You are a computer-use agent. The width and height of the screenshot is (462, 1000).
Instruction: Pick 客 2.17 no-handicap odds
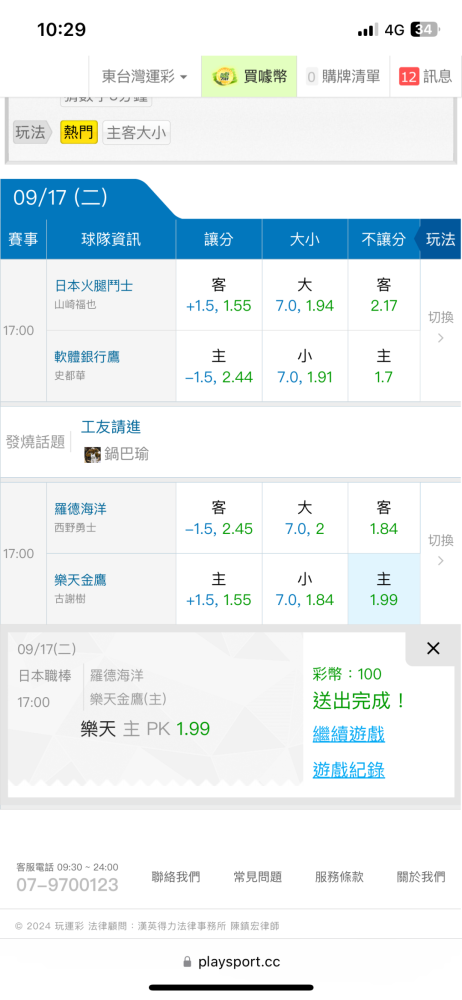384,295
